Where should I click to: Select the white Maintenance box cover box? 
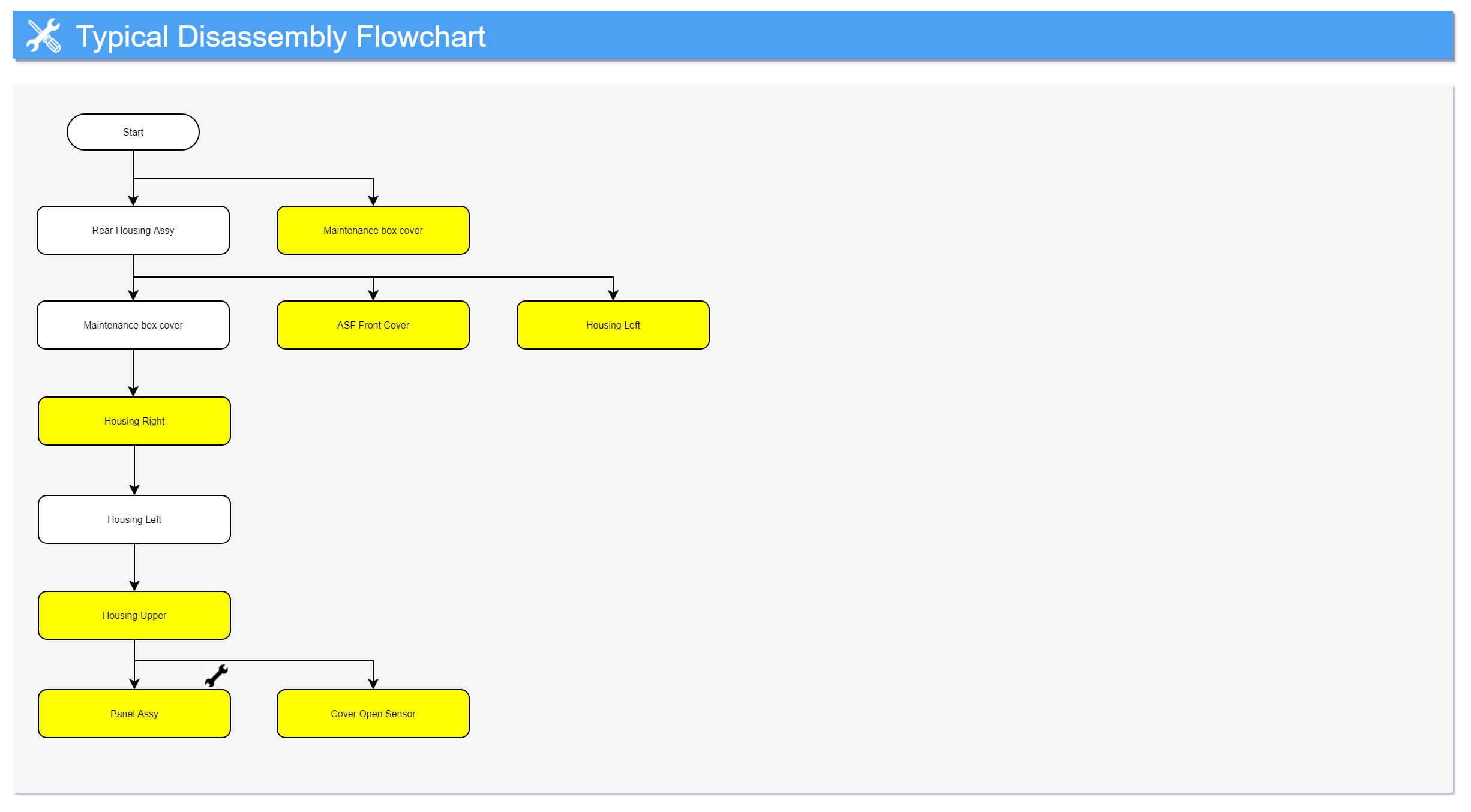(133, 325)
